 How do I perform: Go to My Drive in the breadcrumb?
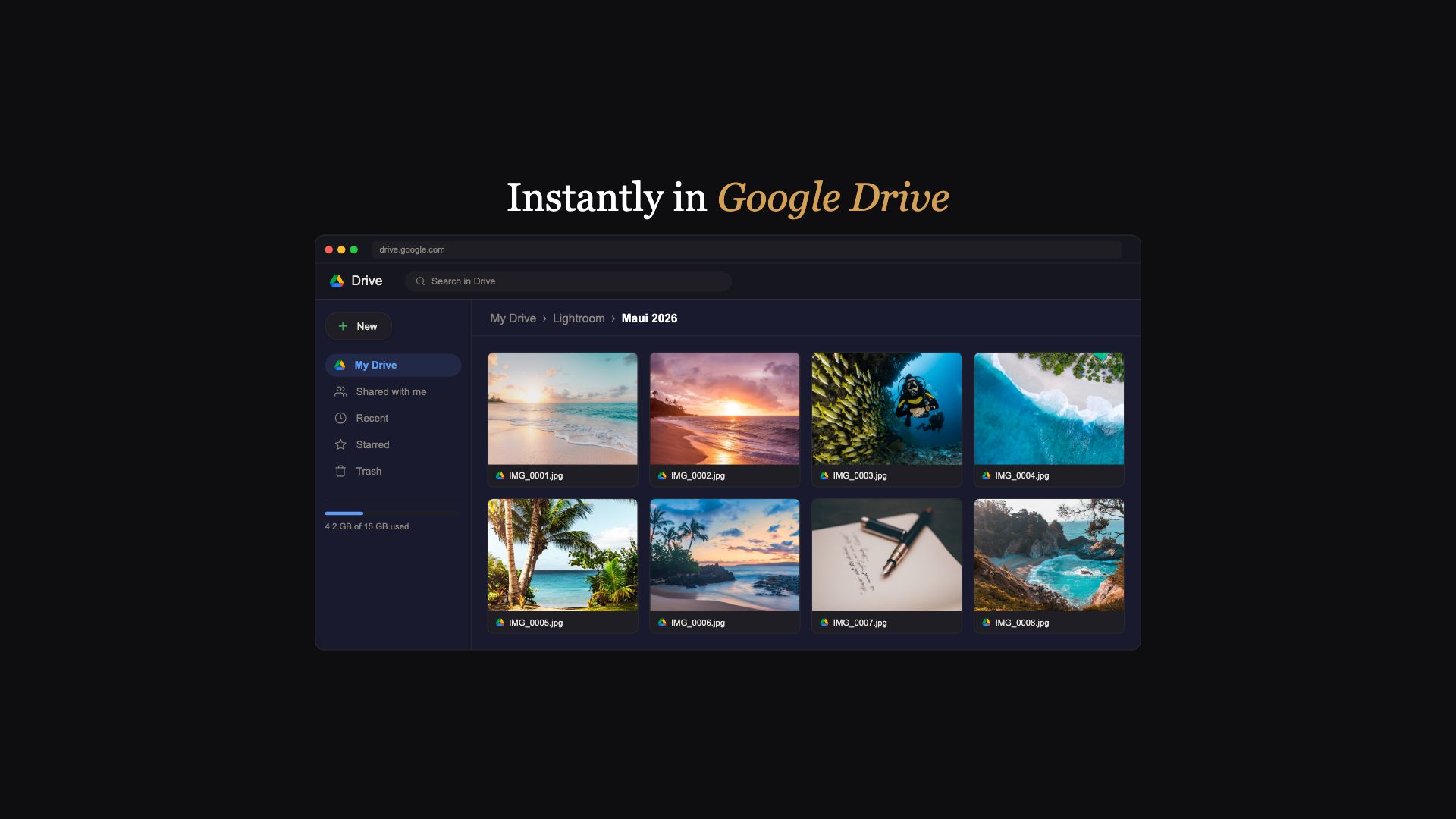pyautogui.click(x=513, y=318)
